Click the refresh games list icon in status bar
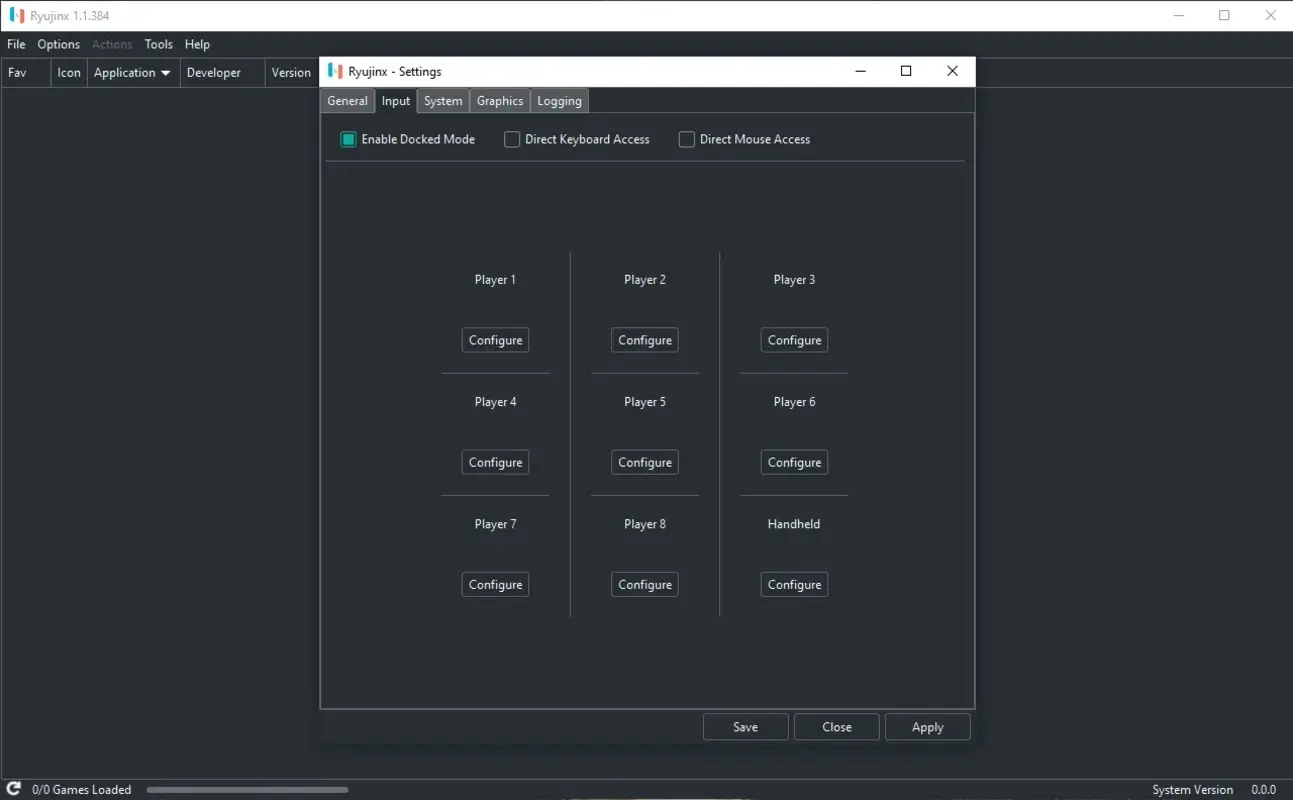 pos(14,789)
